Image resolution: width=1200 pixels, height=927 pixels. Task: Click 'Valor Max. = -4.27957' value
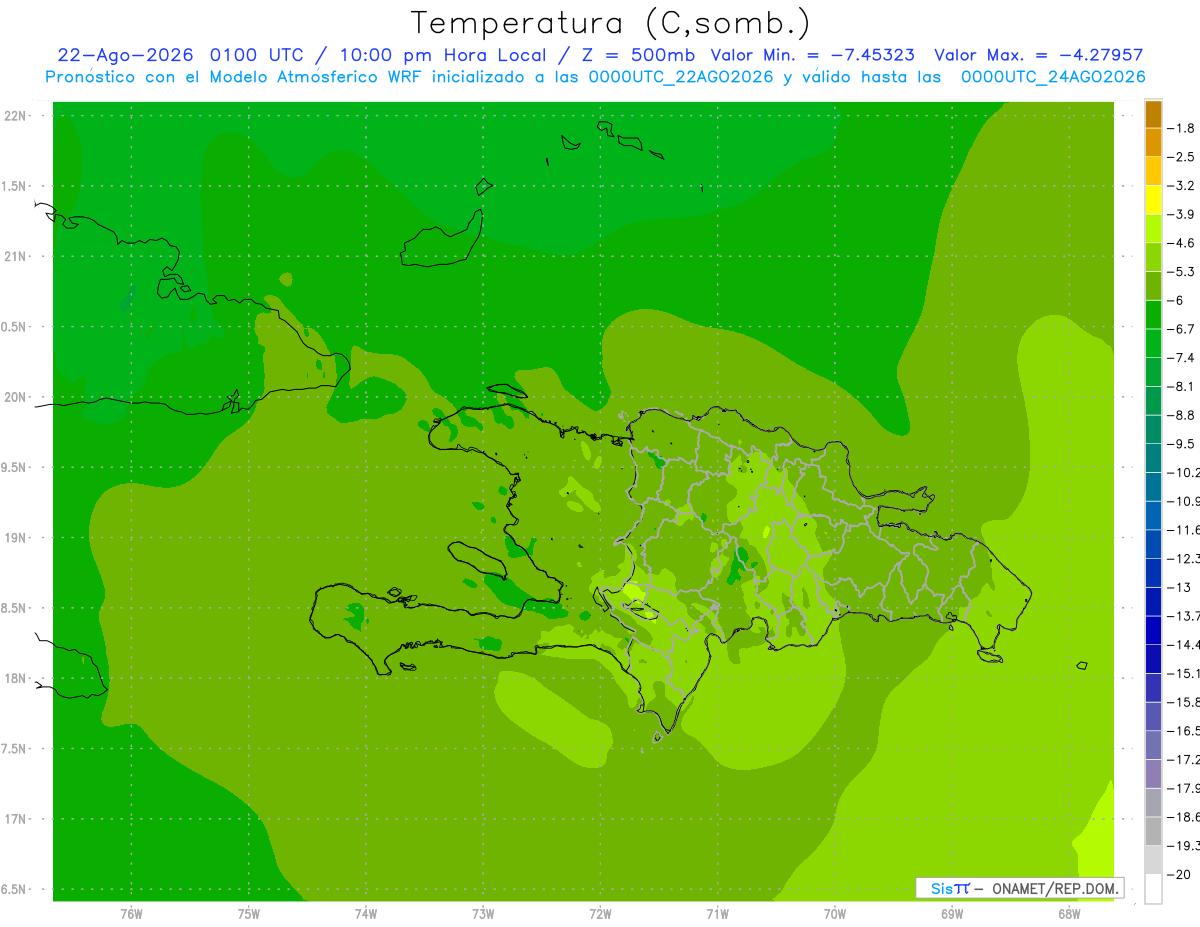click(1038, 55)
